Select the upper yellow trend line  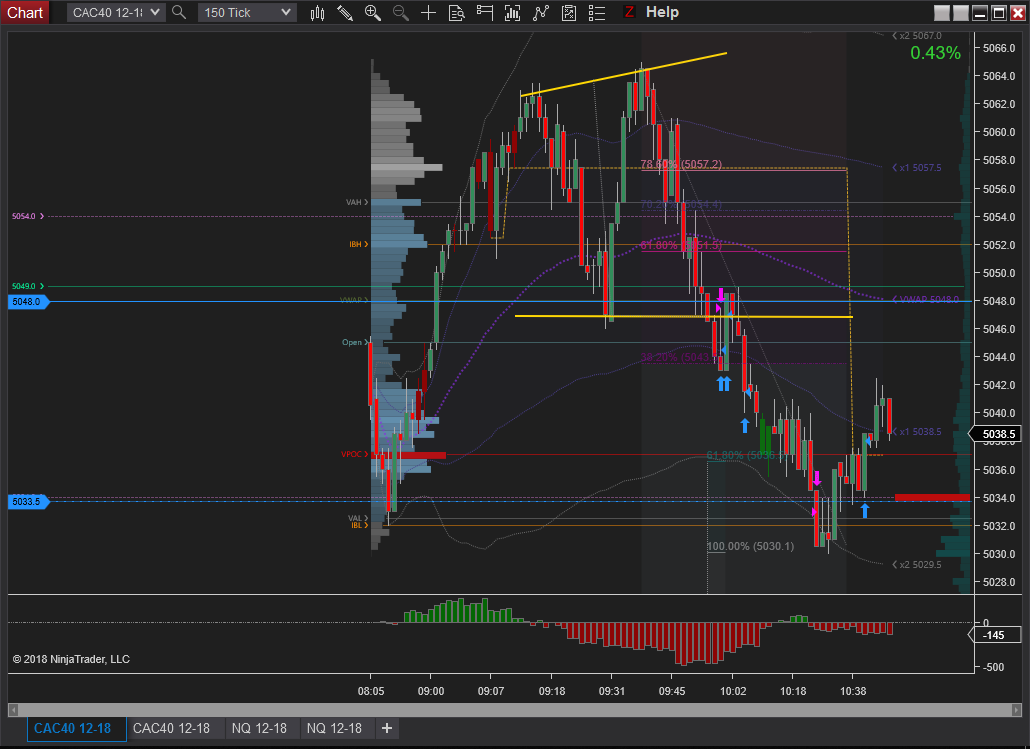624,74
